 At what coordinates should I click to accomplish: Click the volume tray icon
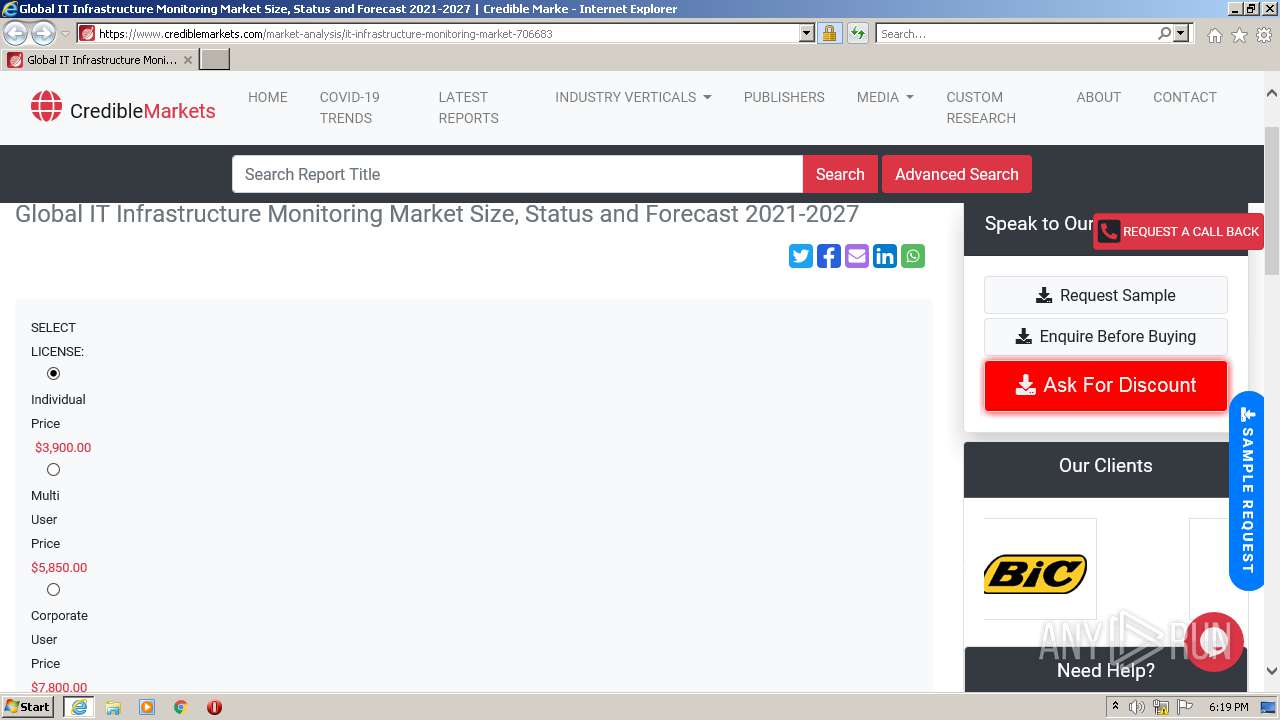(1137, 707)
